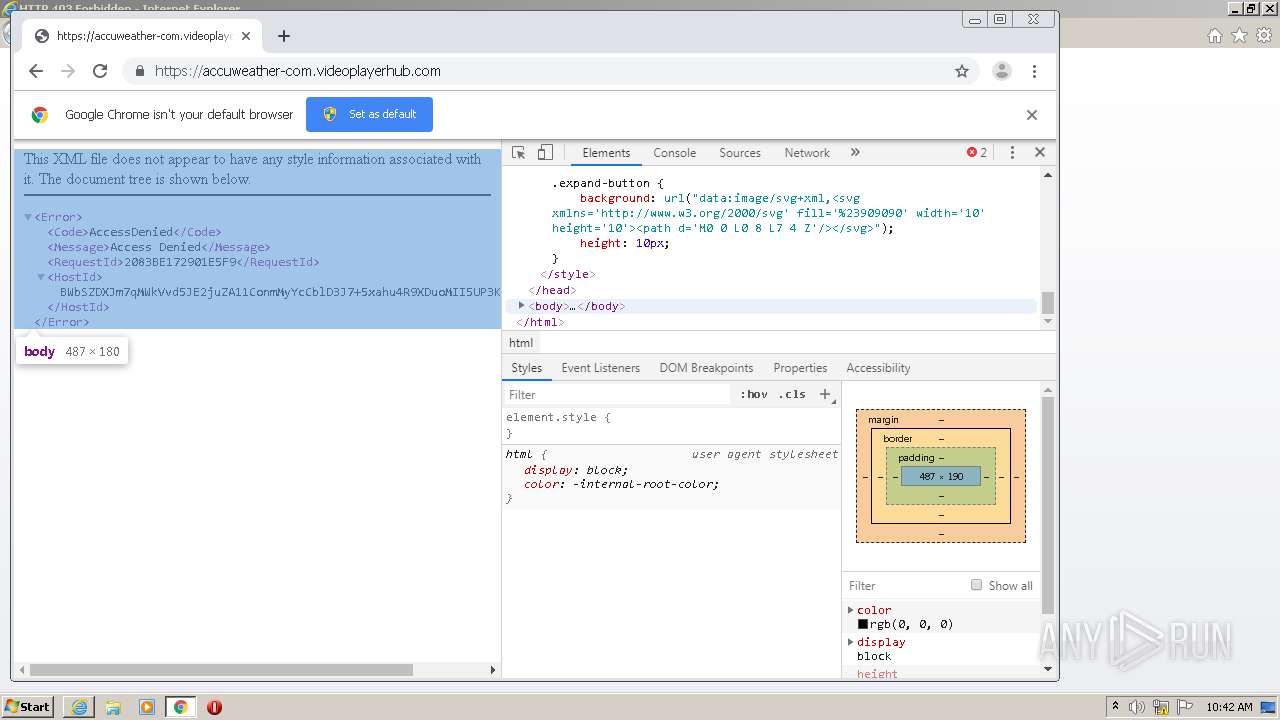This screenshot has width=1280, height=720.
Task: Add new style rule with plus icon
Action: coord(825,395)
